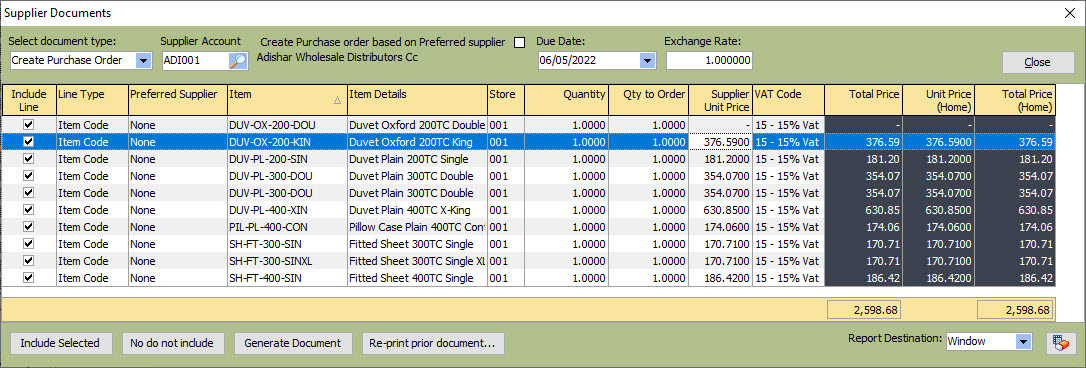
Task: Click the Include Line column header
Action: coord(29,100)
